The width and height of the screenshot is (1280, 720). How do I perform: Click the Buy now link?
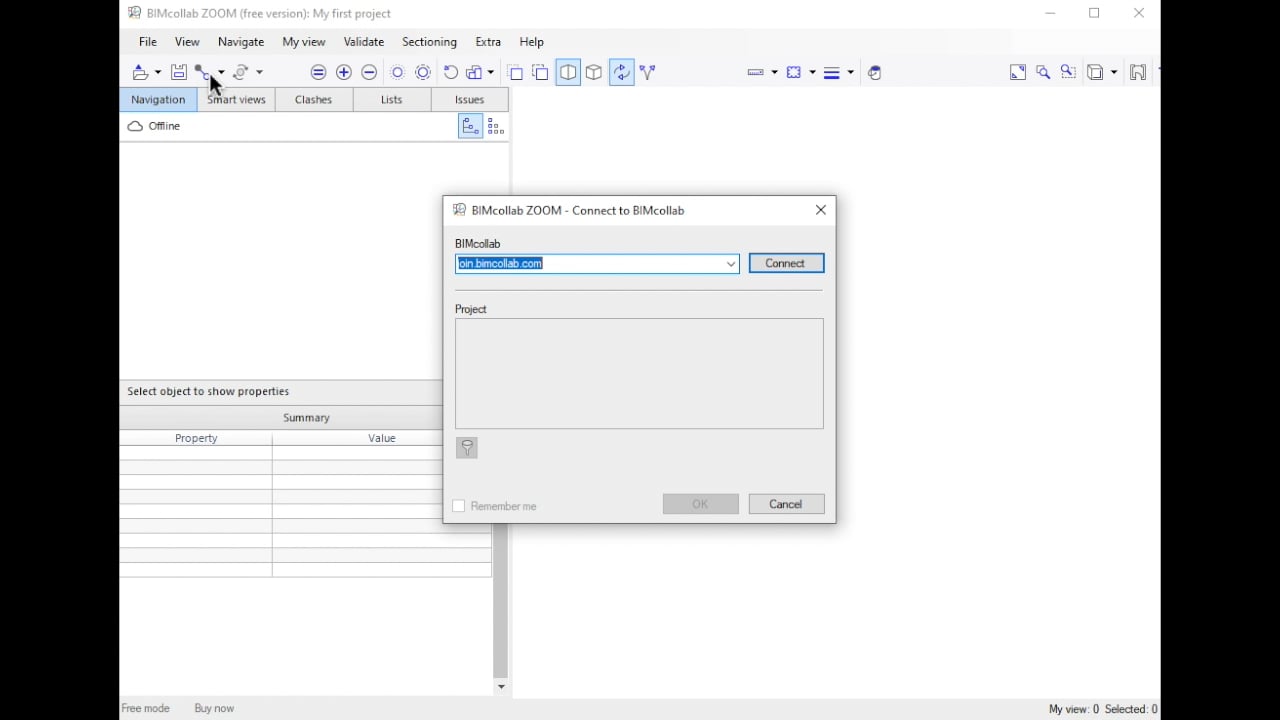coord(214,708)
